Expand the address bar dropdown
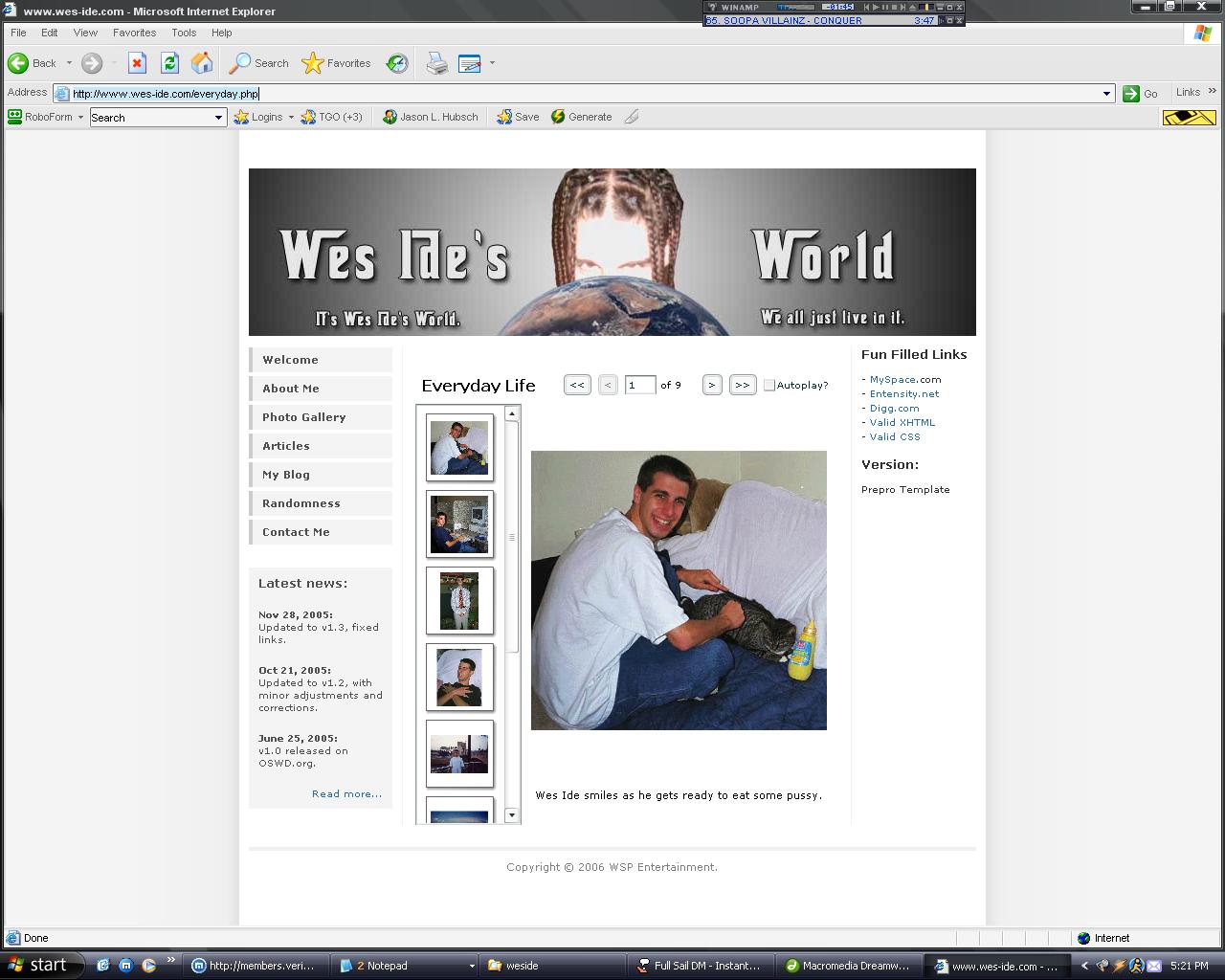Viewport: 1225px width, 980px height. coord(1106,94)
